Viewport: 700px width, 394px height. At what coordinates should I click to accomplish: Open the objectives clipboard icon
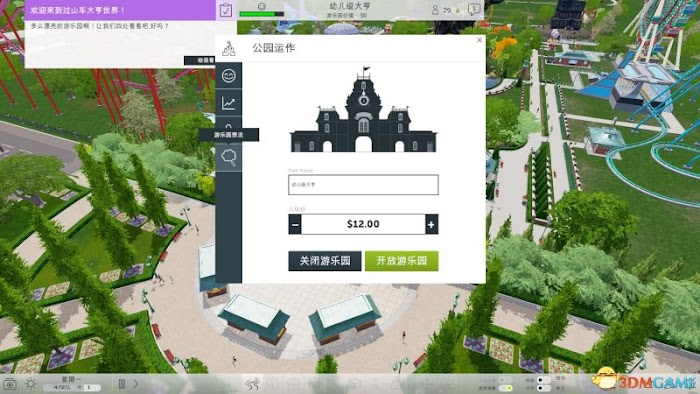click(226, 10)
